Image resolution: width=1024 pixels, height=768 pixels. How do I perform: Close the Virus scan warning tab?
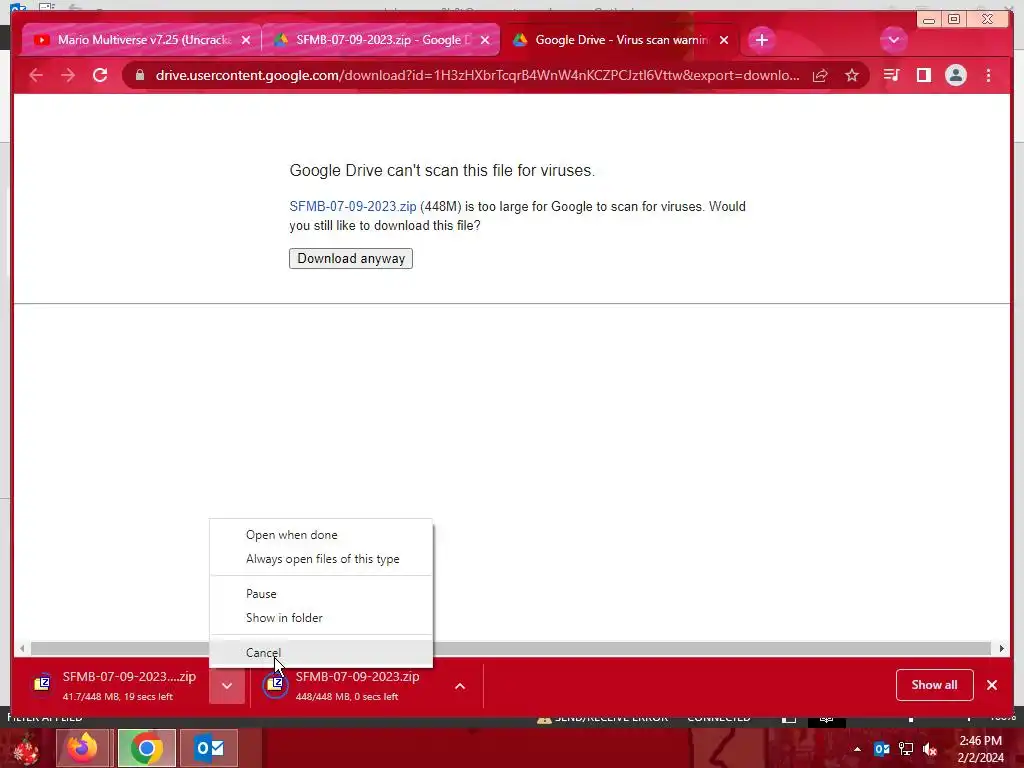click(x=724, y=40)
